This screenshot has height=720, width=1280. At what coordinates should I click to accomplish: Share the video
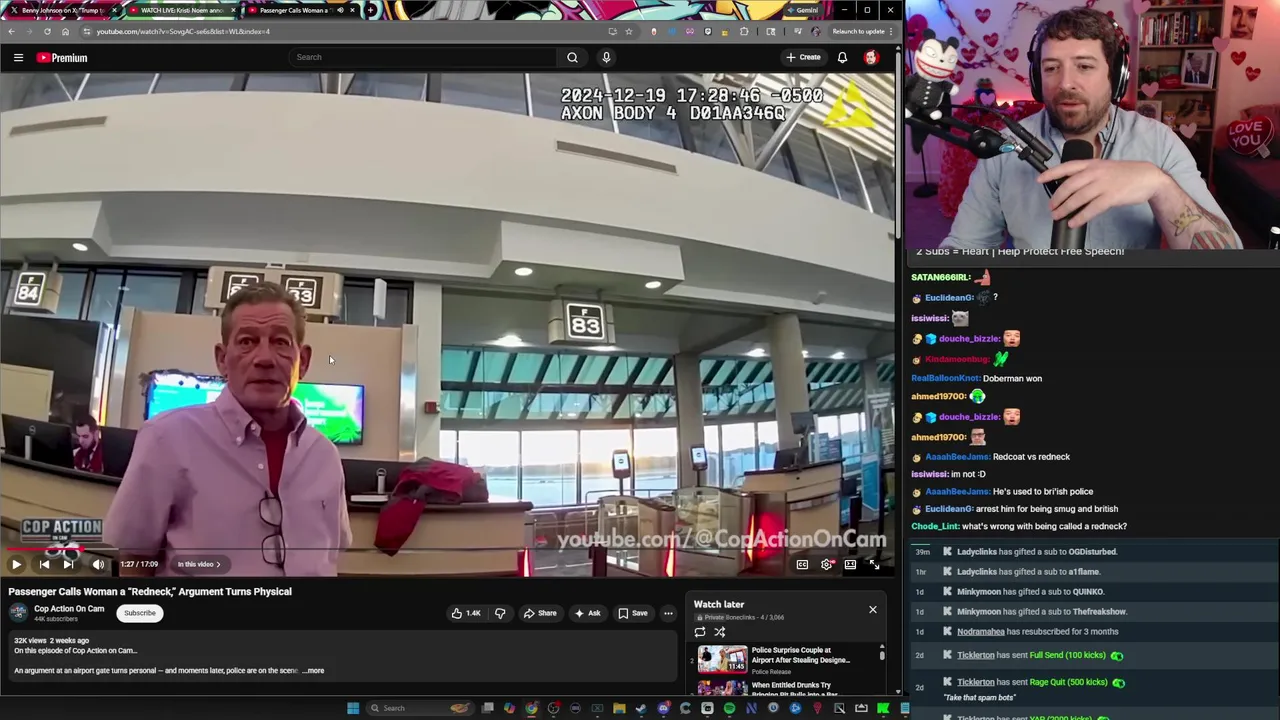point(540,613)
